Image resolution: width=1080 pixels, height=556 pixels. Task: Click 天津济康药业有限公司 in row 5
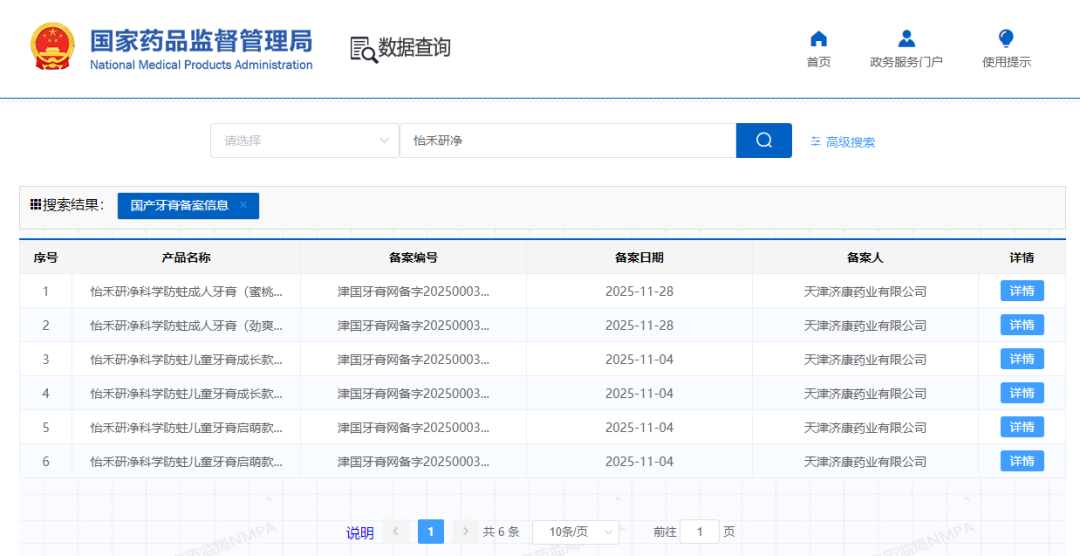pyautogui.click(x=865, y=428)
